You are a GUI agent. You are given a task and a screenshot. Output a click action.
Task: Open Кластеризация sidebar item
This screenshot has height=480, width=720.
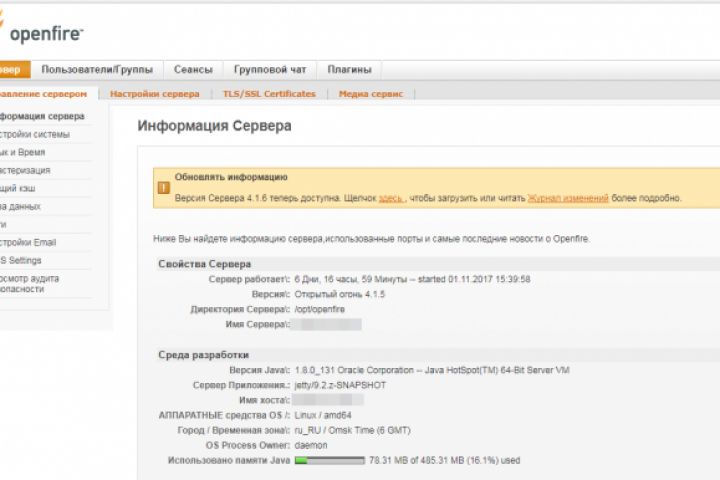click(25, 170)
